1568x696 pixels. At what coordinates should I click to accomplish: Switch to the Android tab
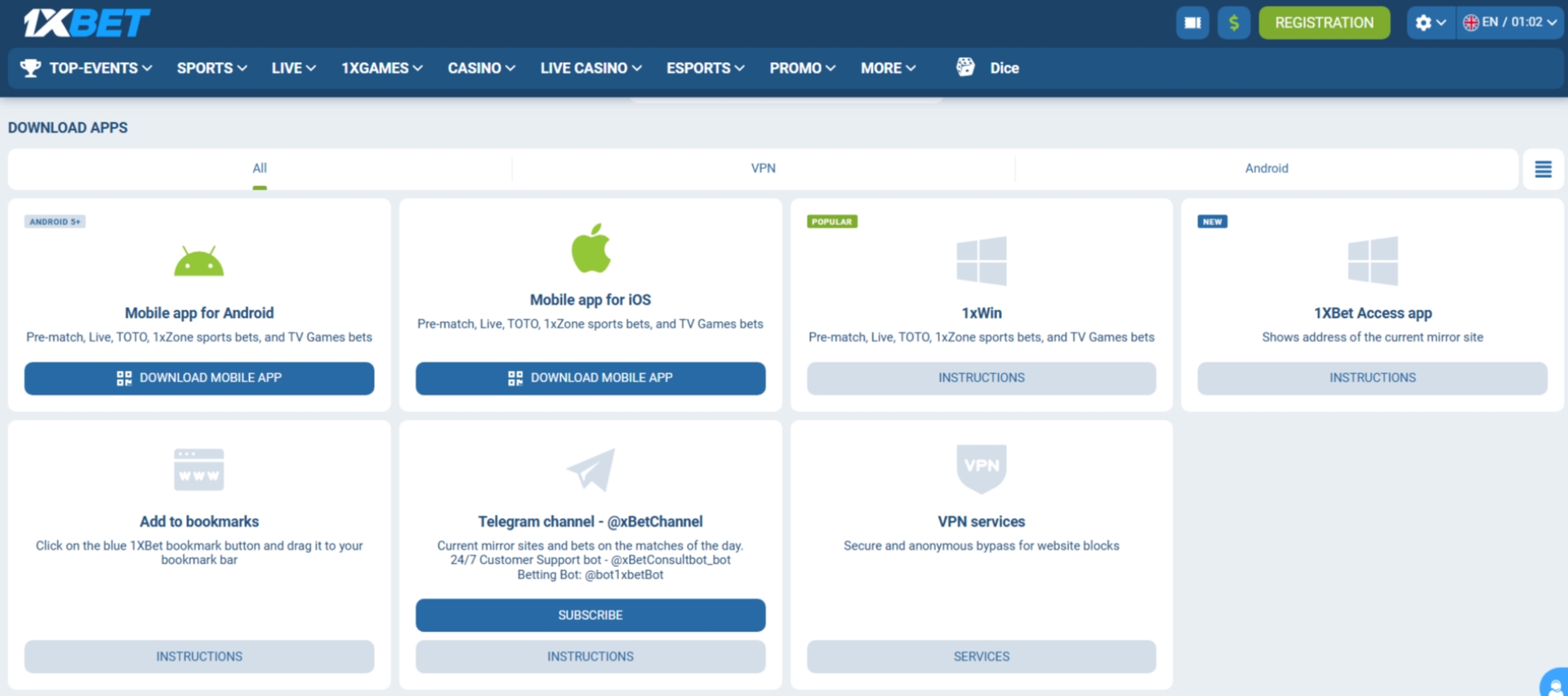click(x=1266, y=168)
